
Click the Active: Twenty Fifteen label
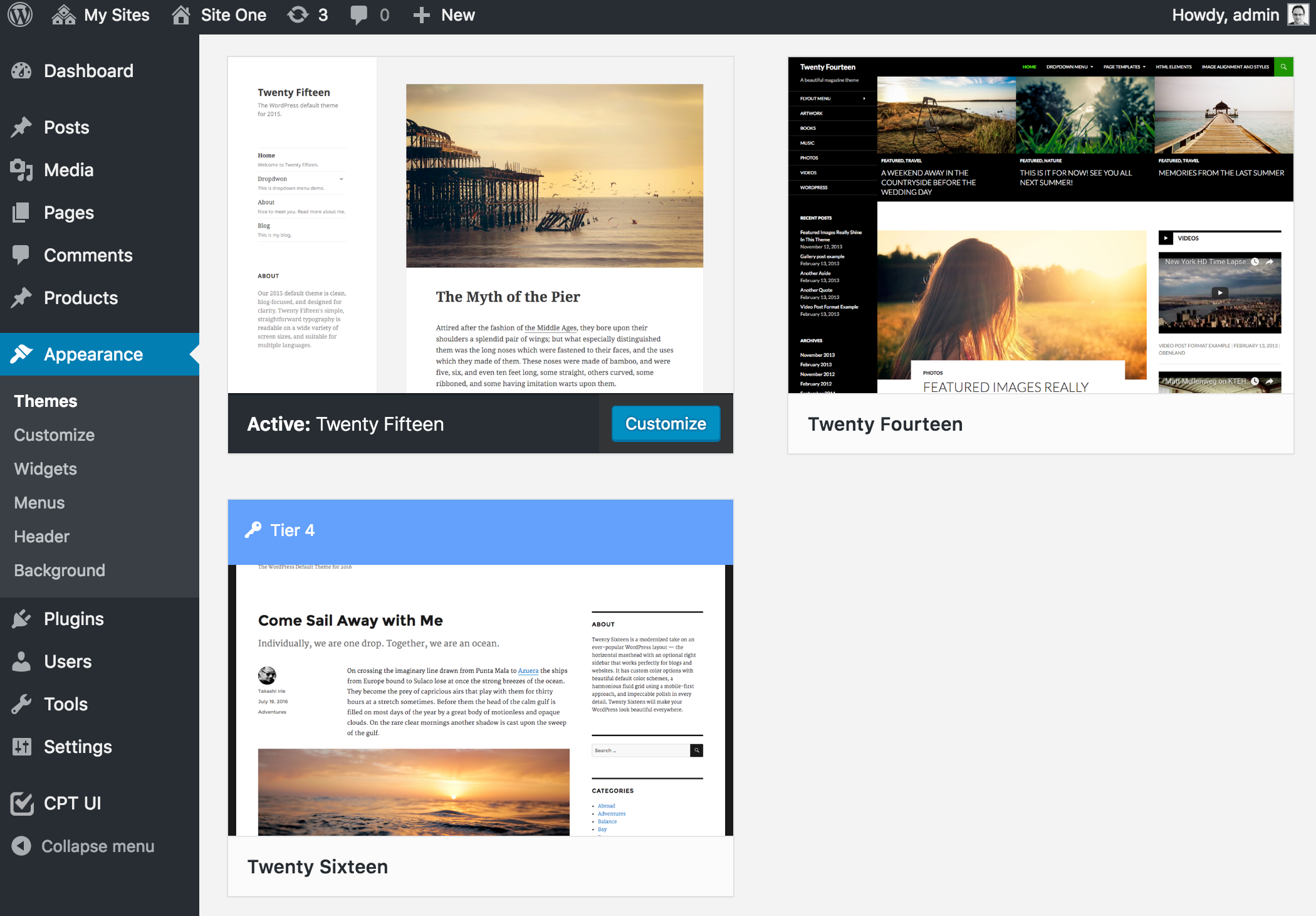[x=345, y=424]
